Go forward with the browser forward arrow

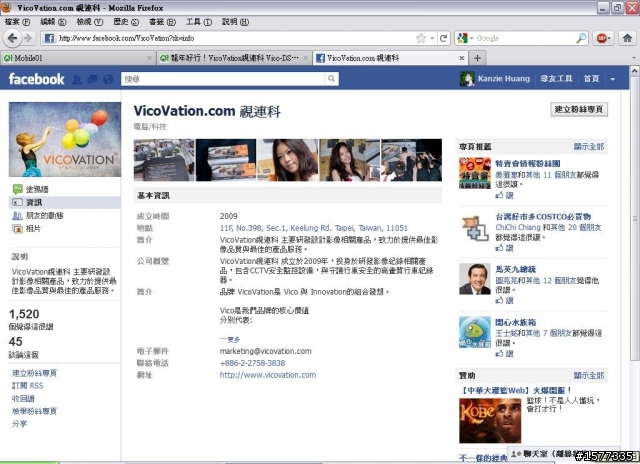pos(28,38)
